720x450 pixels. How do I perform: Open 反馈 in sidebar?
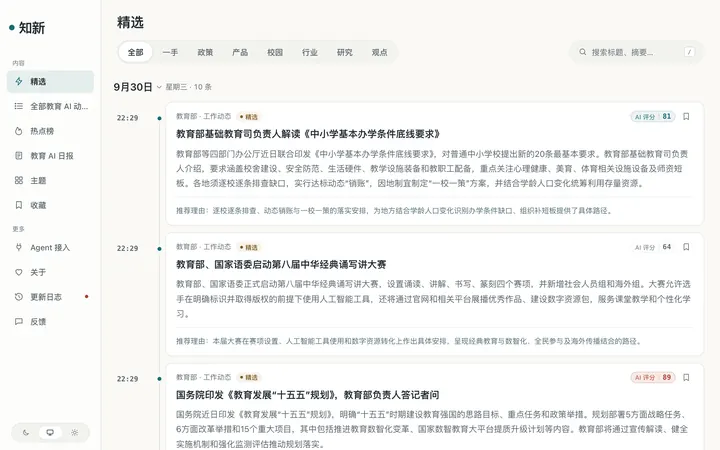[x=51, y=322]
